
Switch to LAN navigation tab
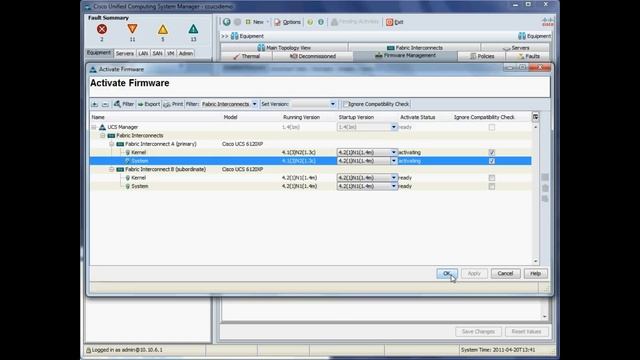[143, 53]
